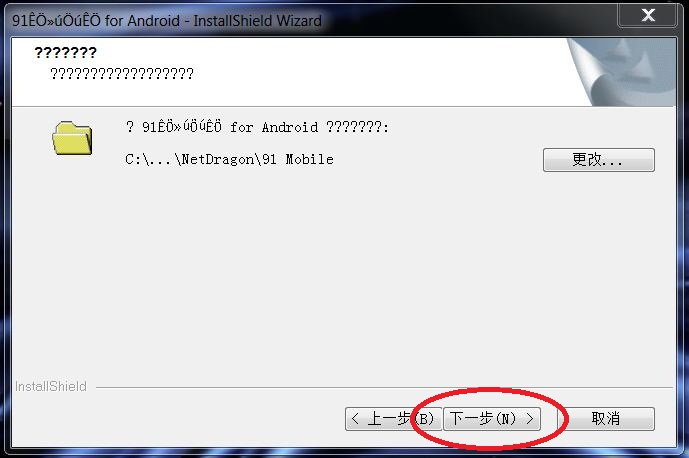Click the bold question-mark heading
This screenshot has height=458, width=689.
coord(65,52)
